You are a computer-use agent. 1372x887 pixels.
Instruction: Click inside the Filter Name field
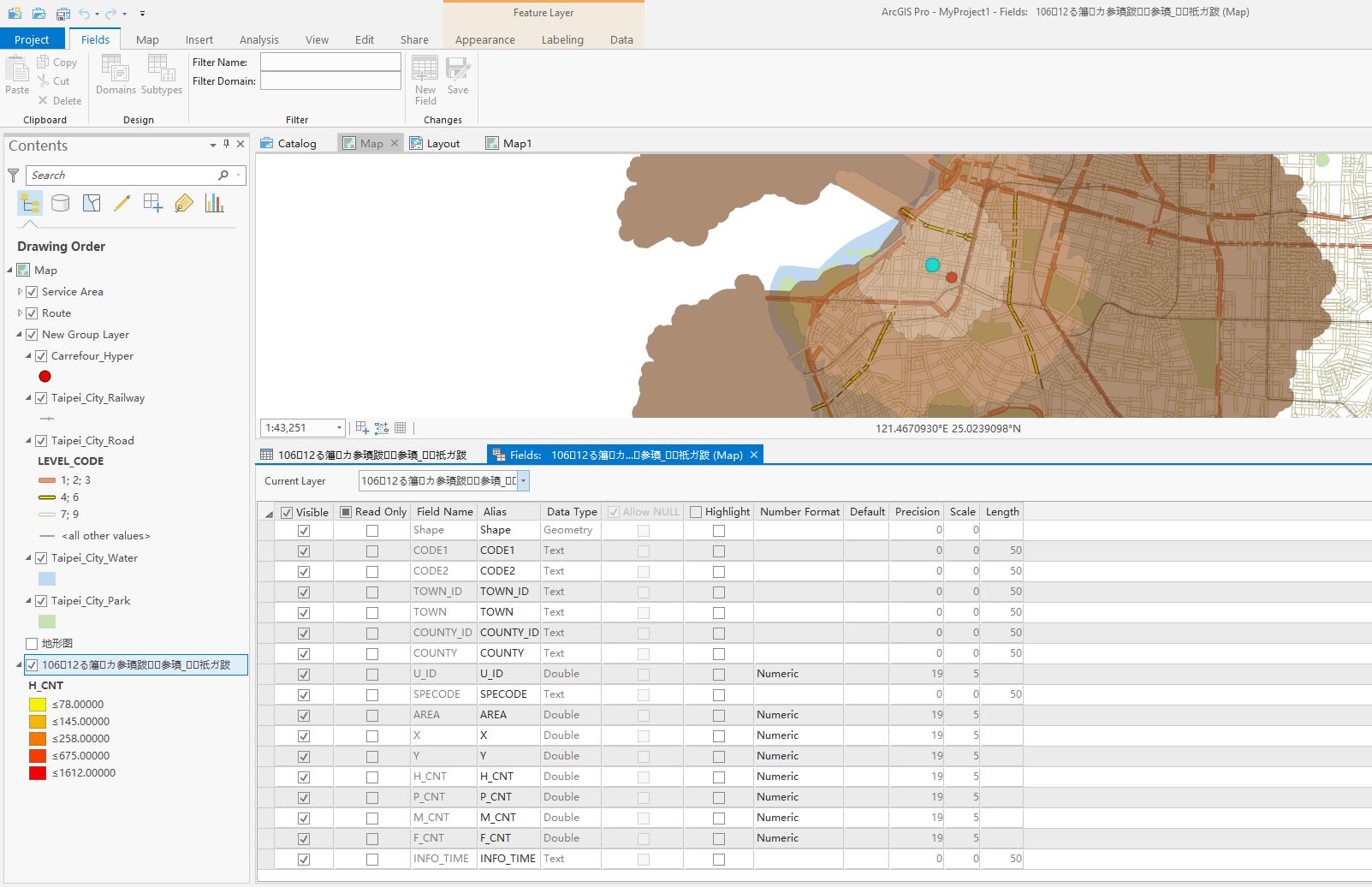[x=330, y=62]
